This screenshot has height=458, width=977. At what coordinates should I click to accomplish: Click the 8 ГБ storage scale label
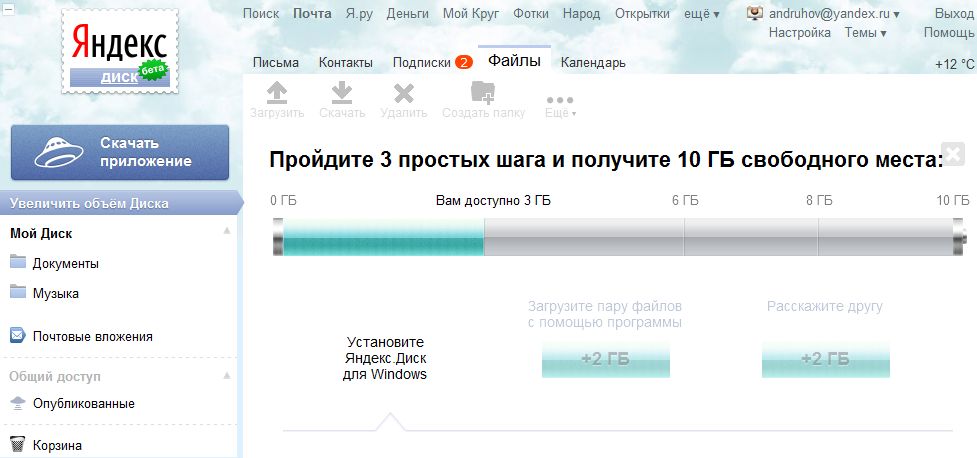pos(819,201)
